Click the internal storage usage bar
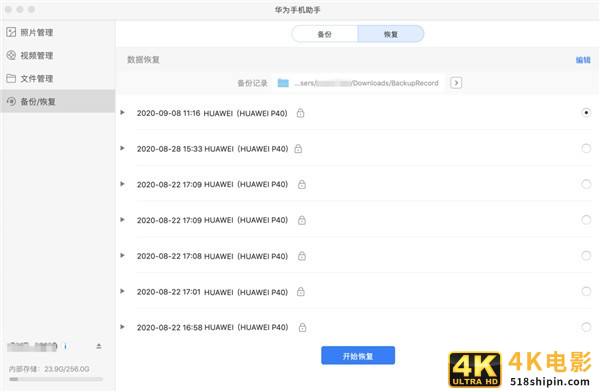Screen dimensions: 600x392 pos(56,379)
